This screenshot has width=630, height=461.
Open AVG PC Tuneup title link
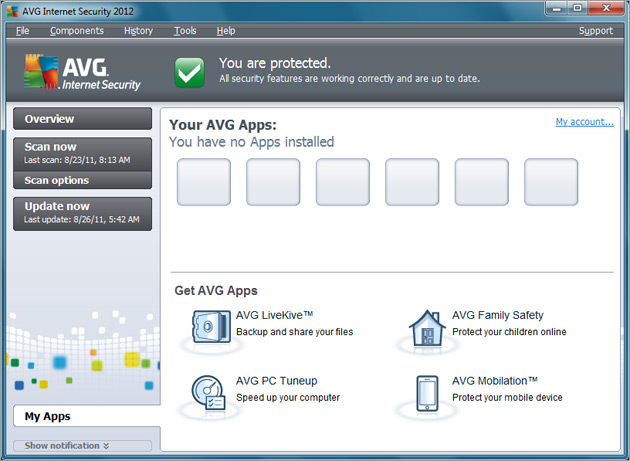click(x=276, y=381)
